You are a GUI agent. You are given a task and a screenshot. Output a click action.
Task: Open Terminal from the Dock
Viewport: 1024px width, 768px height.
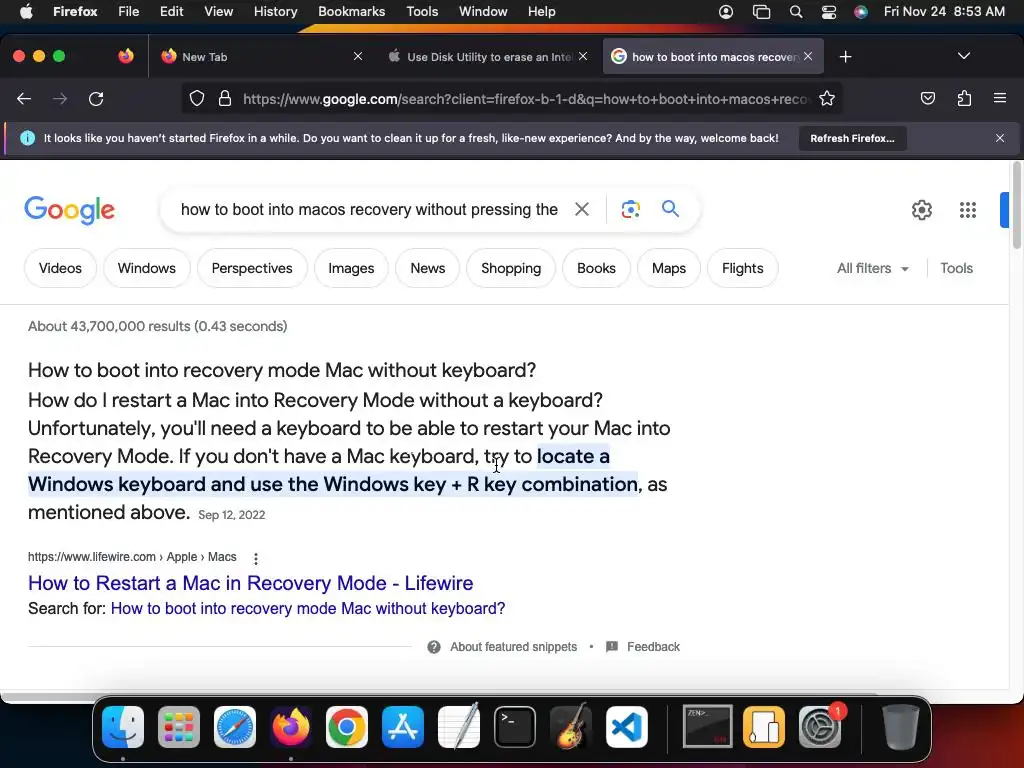pyautogui.click(x=515, y=727)
